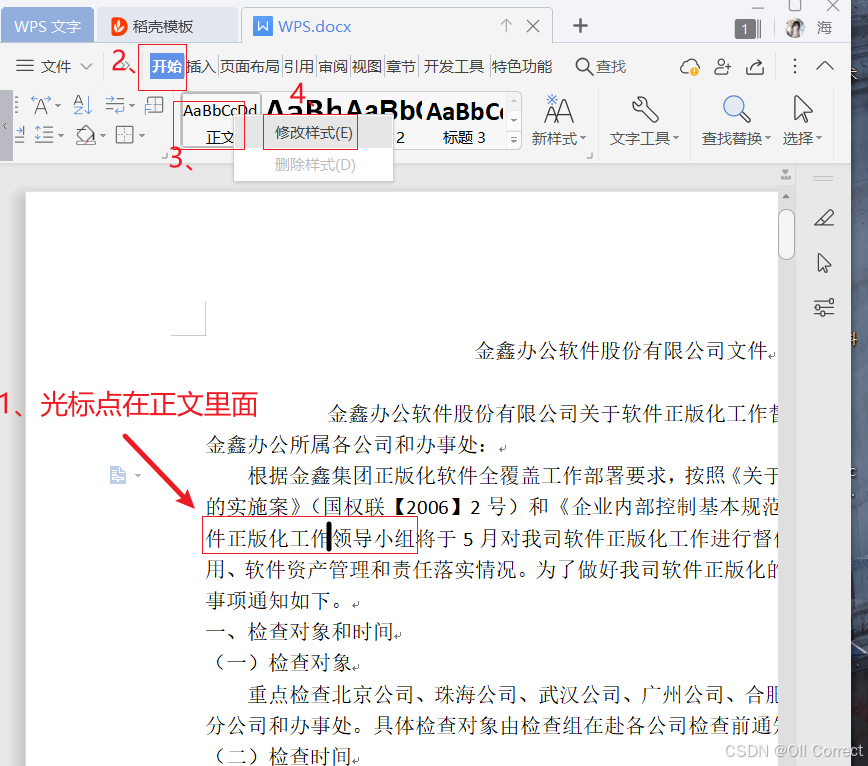The width and height of the screenshot is (868, 766).
Task: Select the 章节 ribbon tab
Action: point(401,67)
